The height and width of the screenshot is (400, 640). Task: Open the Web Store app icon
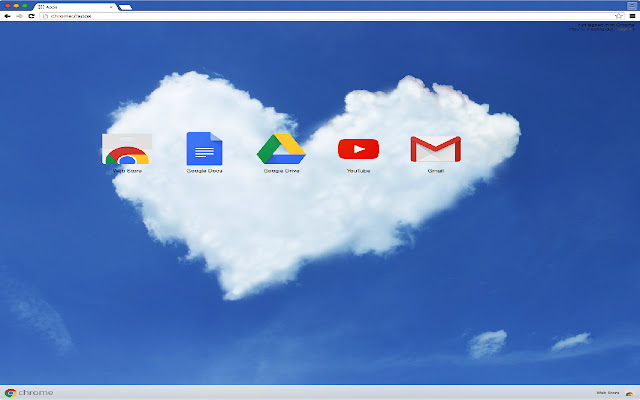pos(127,149)
